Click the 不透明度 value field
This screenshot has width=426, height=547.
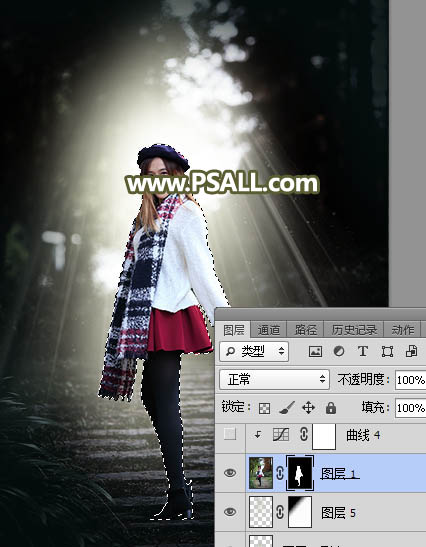click(411, 380)
